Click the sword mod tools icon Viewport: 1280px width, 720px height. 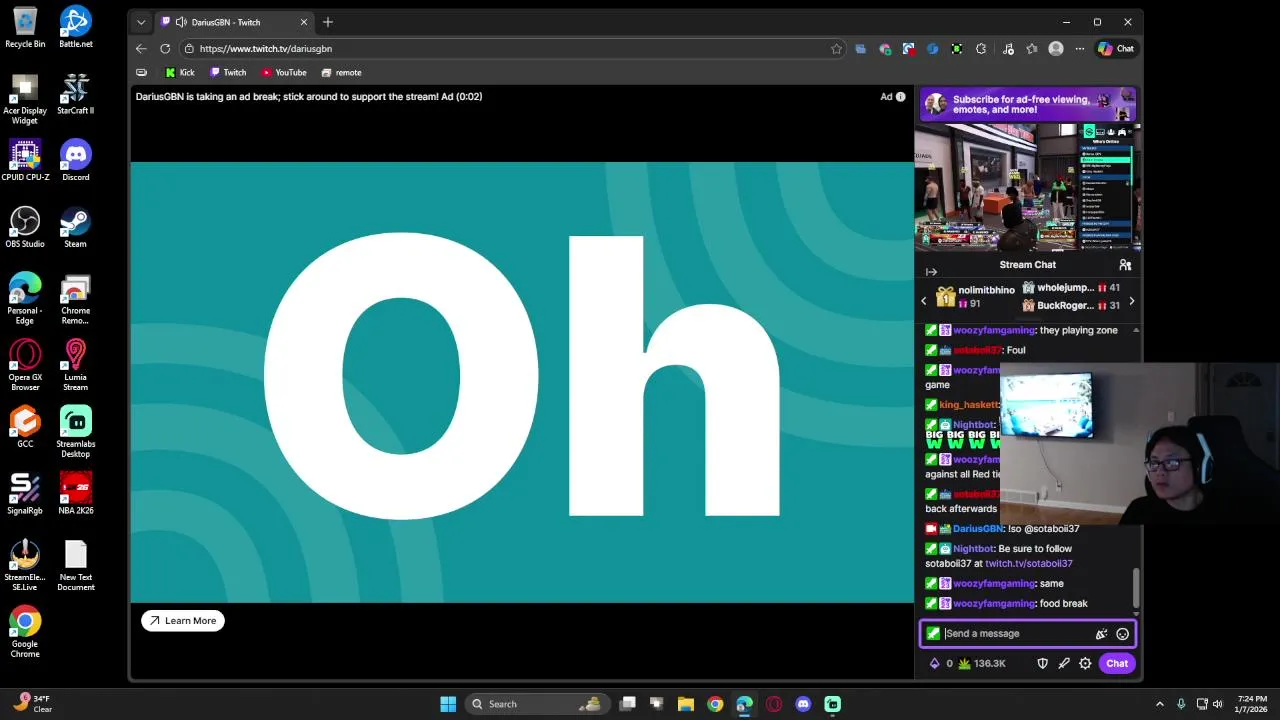[x=1064, y=663]
